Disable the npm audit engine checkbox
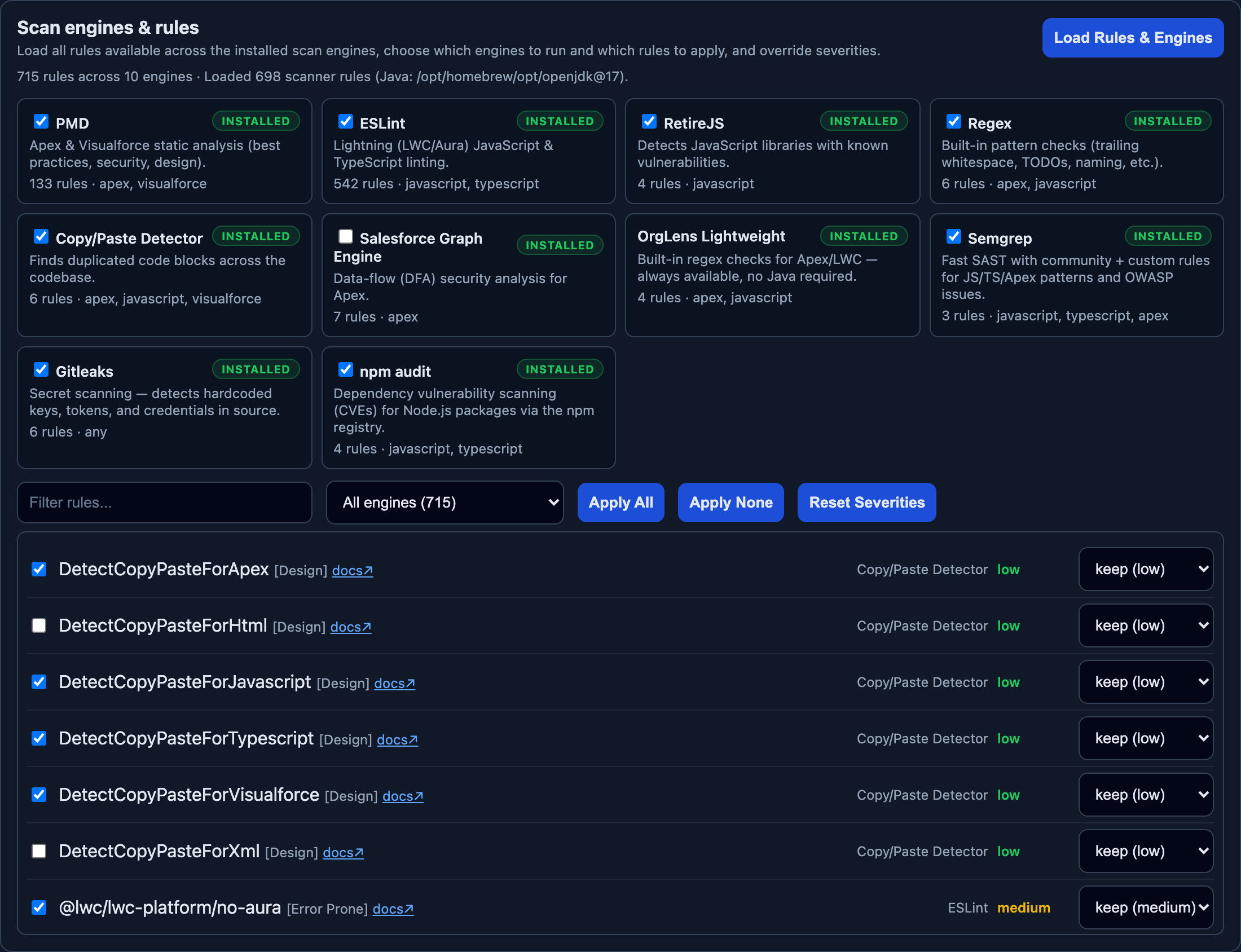The height and width of the screenshot is (952, 1241). pyautogui.click(x=346, y=370)
